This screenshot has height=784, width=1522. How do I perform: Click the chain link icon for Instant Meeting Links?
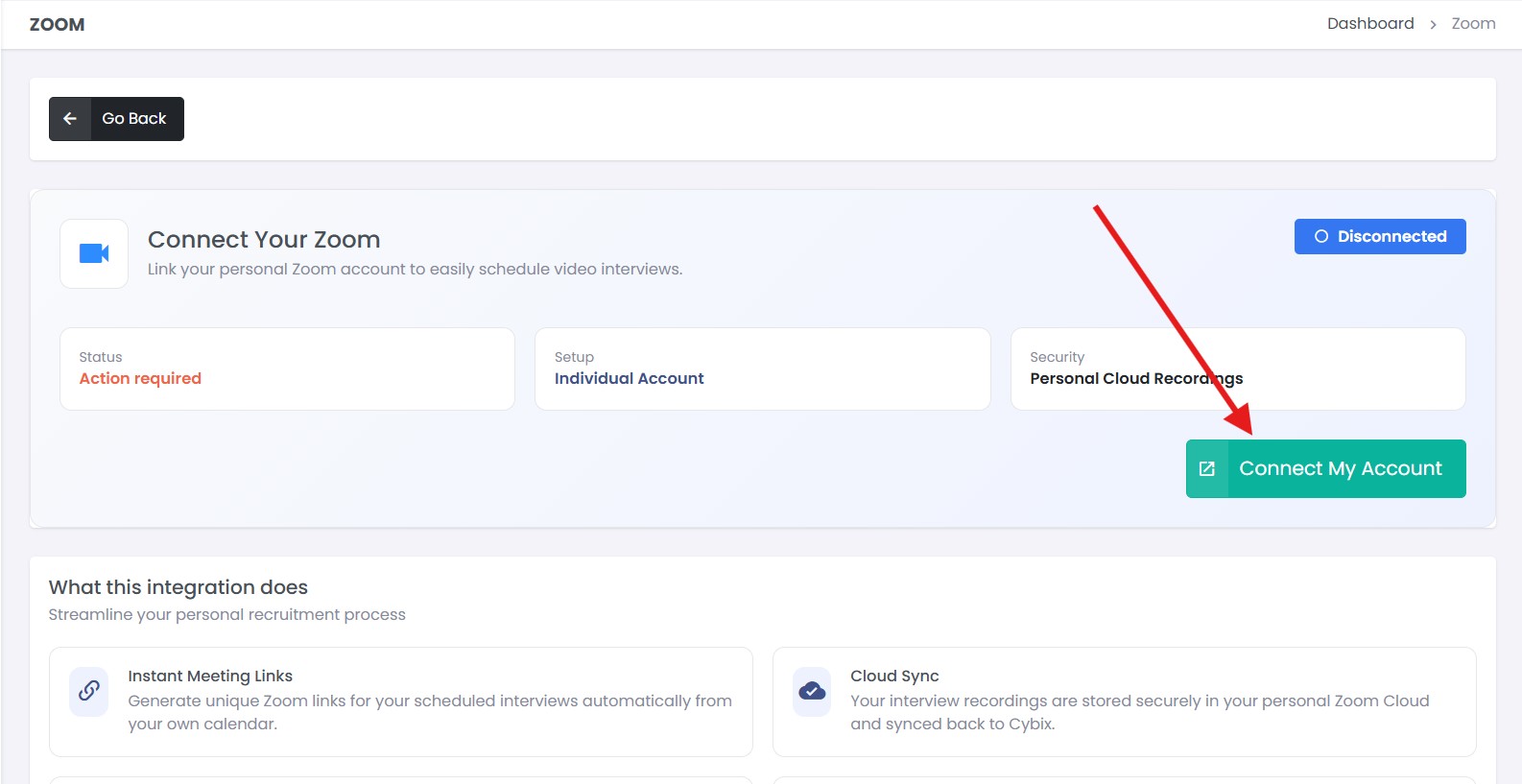pos(88,691)
